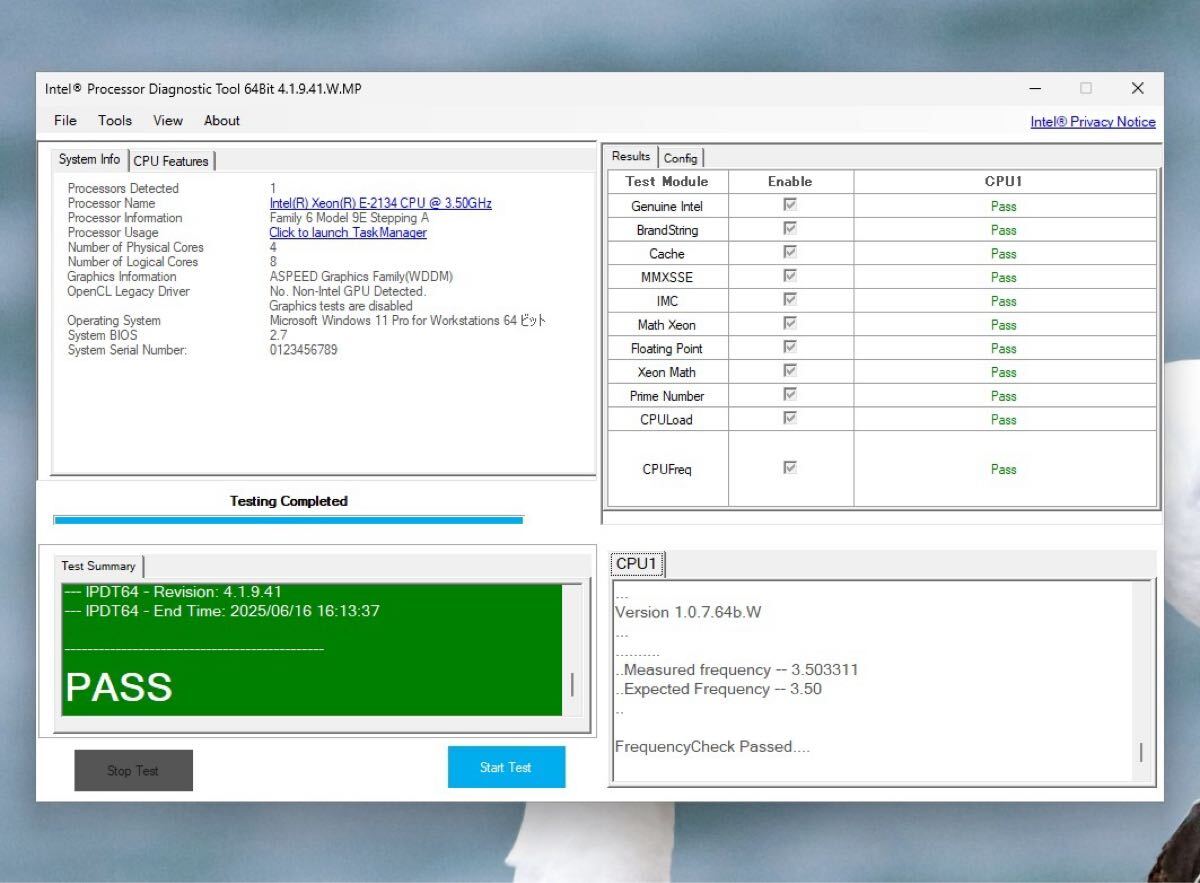Click the System Serial Number value 0123456789

[x=303, y=350]
